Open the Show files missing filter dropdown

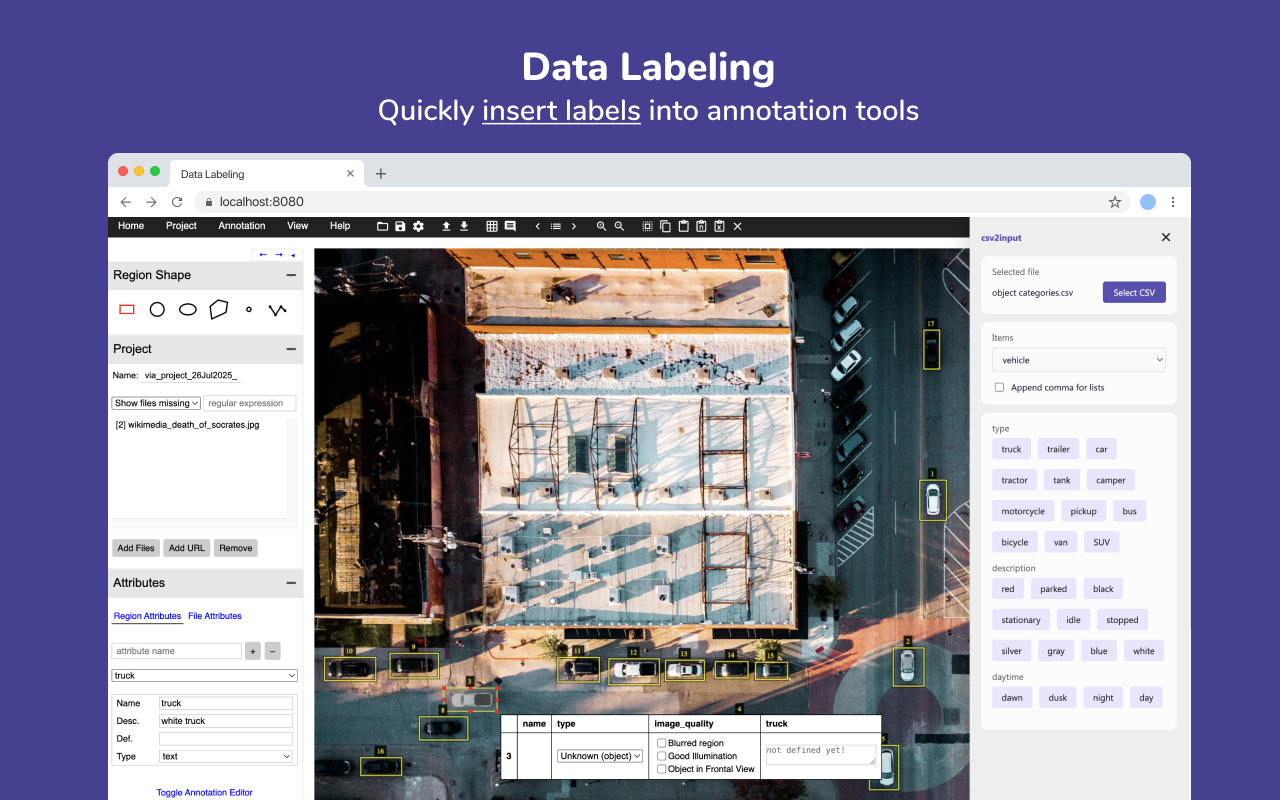(155, 403)
